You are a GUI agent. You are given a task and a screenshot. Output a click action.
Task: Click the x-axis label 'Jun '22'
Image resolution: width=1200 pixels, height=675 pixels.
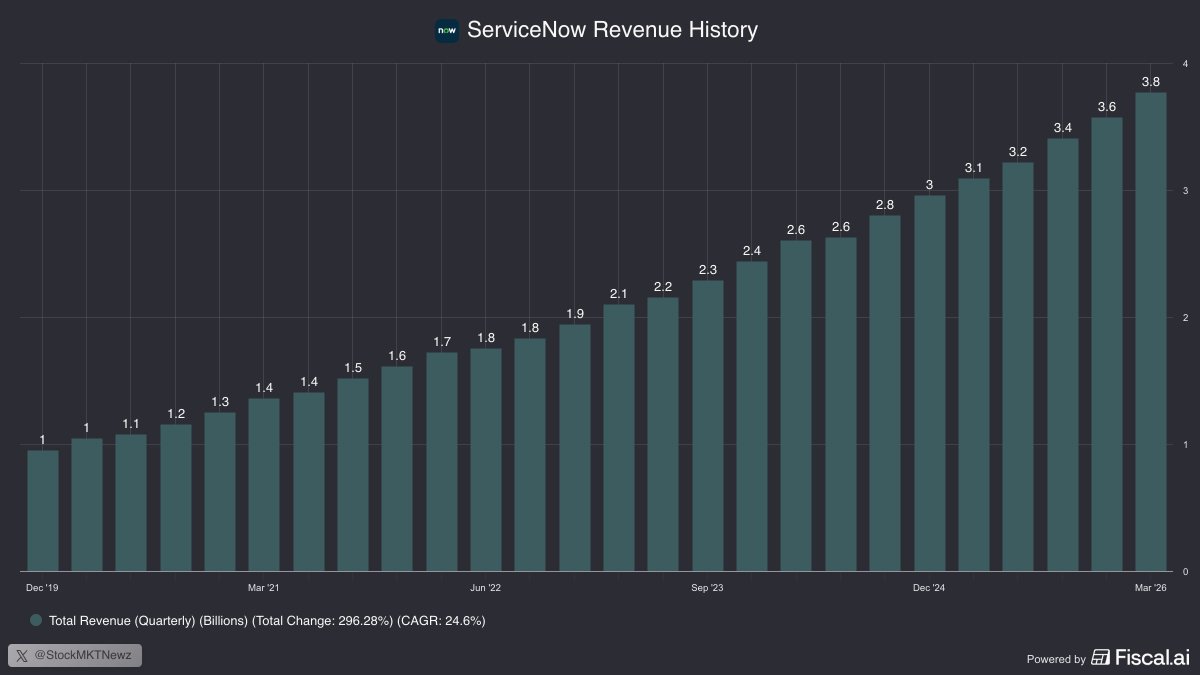tap(486, 587)
